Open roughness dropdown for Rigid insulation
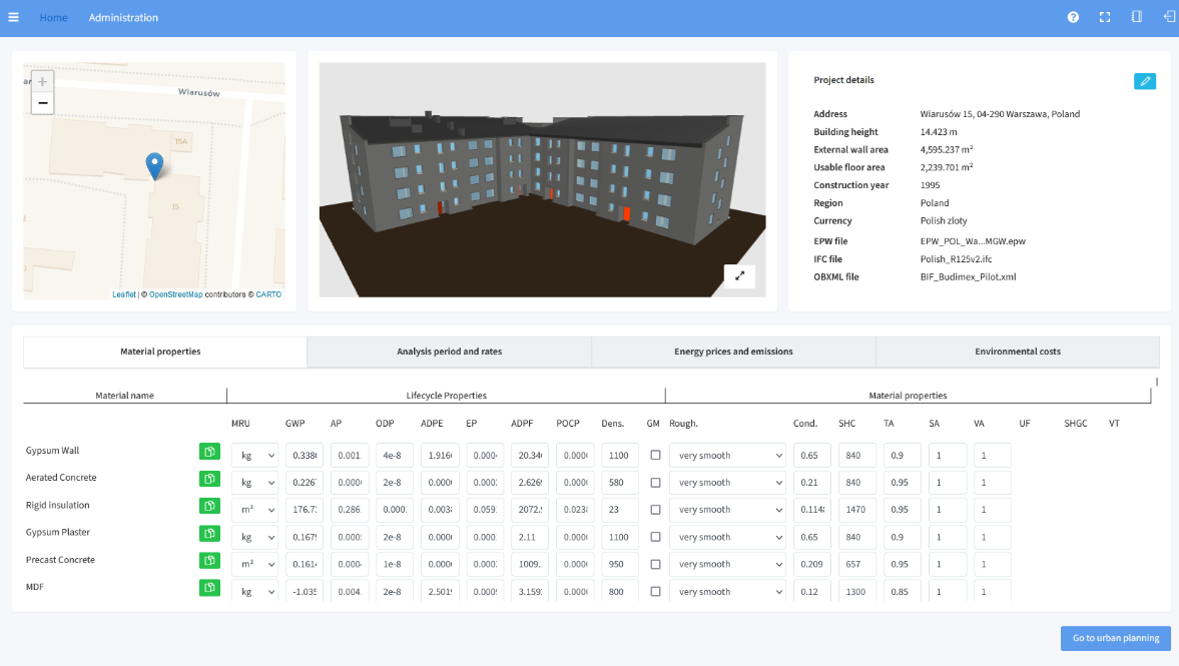This screenshot has width=1179, height=666. pos(727,510)
